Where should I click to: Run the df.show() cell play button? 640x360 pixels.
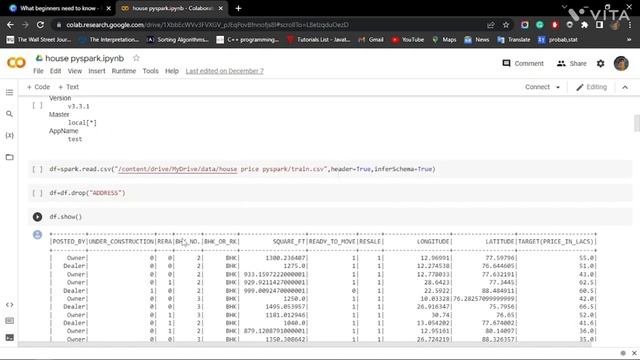pos(37,217)
